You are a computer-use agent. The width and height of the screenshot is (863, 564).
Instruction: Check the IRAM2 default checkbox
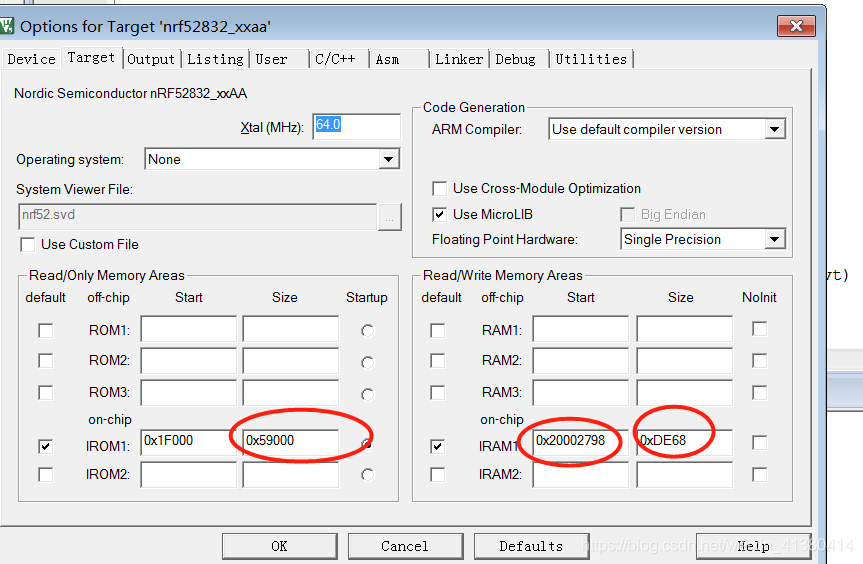point(438,474)
